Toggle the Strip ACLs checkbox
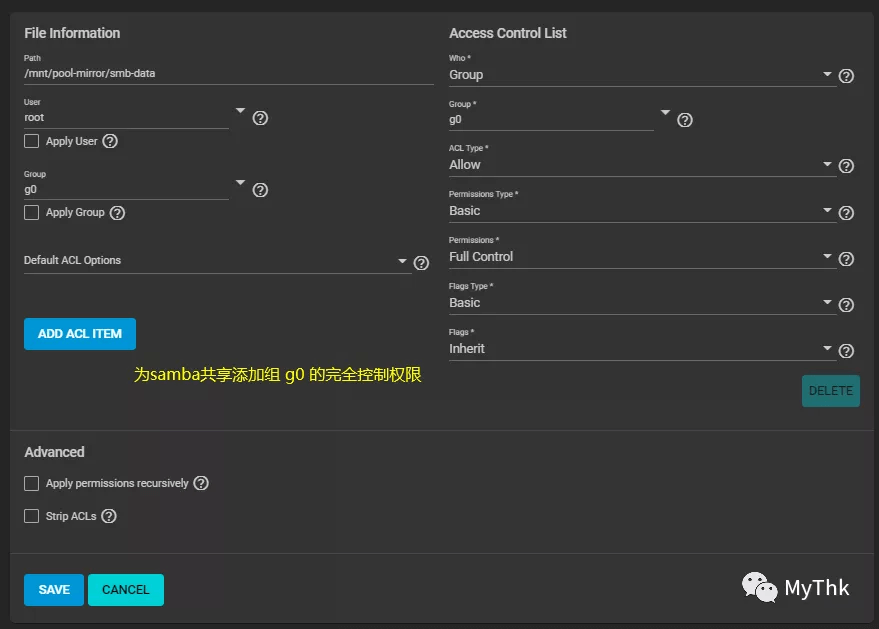 coord(31,516)
